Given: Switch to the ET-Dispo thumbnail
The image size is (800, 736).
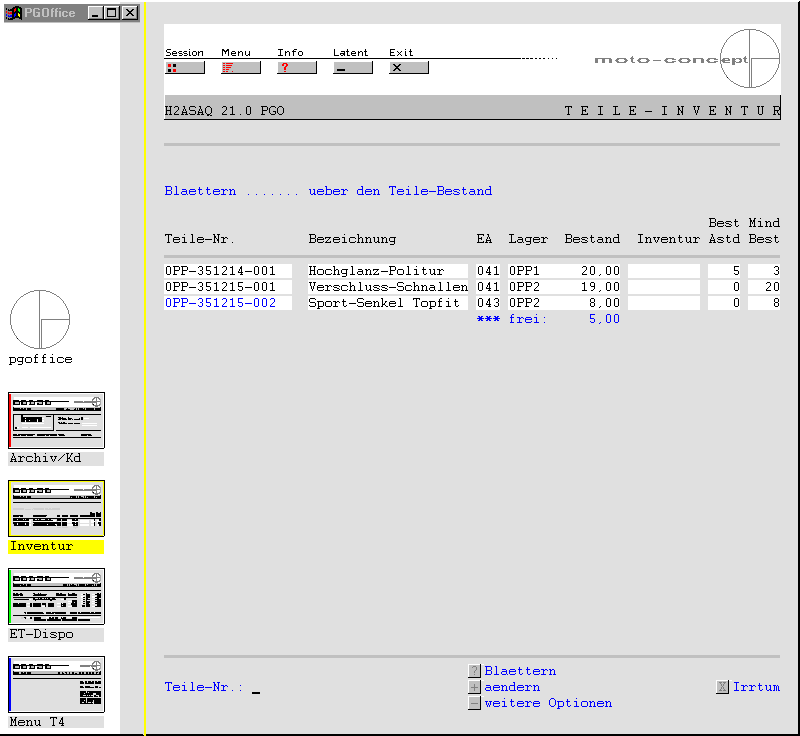Looking at the screenshot, I should 57,597.
